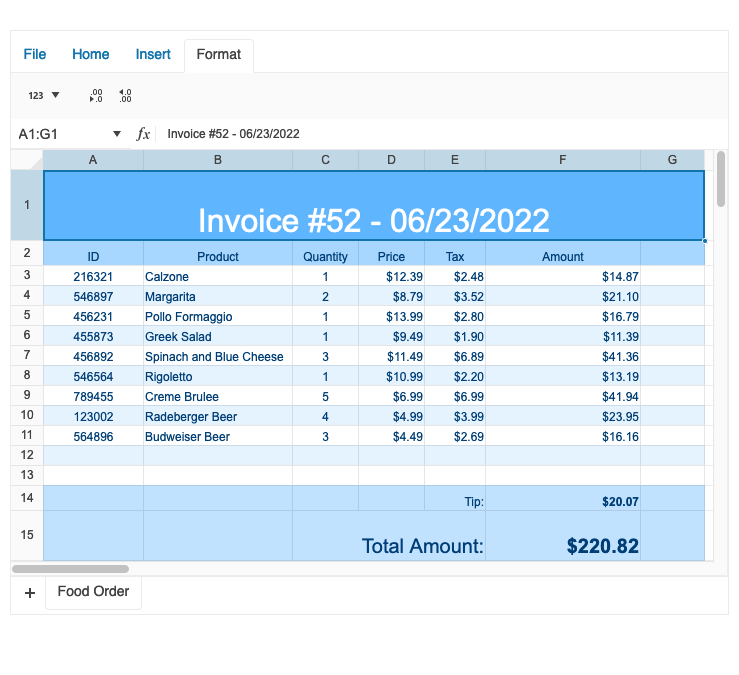Viewport: 739px width, 675px height.
Task: Select the Spinach and Blue Cheese cell
Action: [217, 357]
